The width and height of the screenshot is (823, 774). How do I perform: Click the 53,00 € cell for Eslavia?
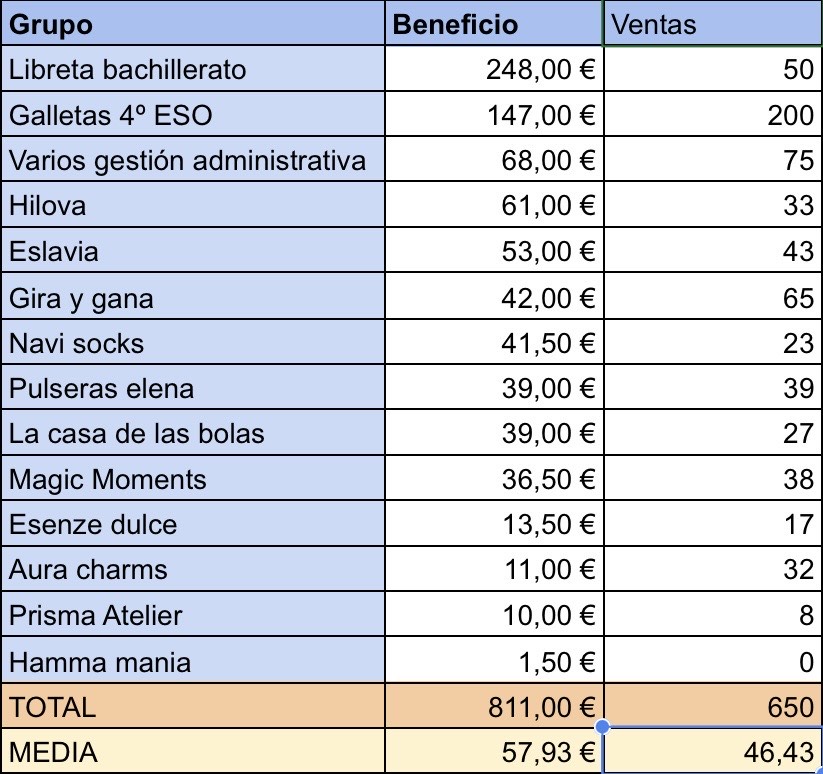[495, 251]
